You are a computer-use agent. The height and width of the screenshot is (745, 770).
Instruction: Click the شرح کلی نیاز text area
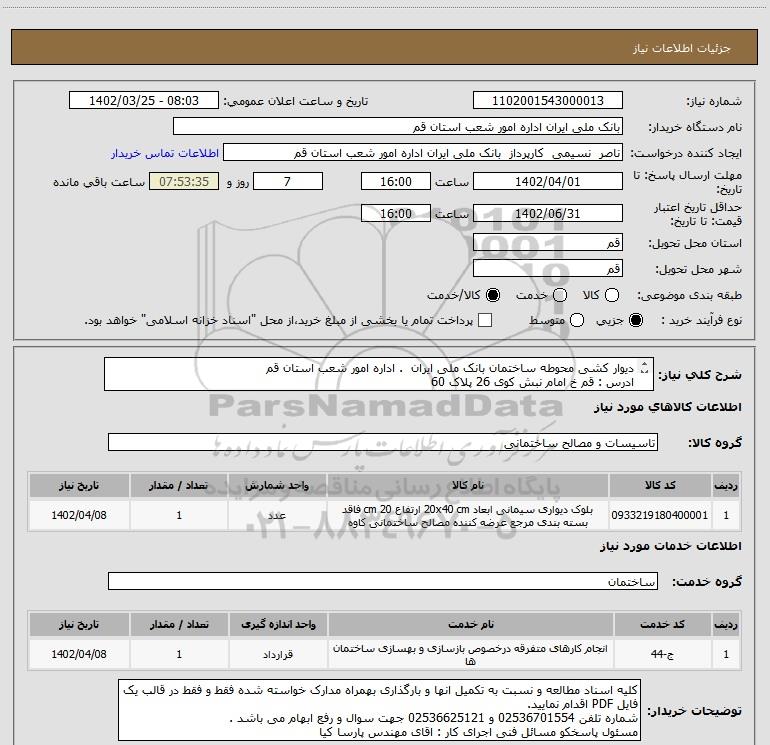click(x=379, y=375)
